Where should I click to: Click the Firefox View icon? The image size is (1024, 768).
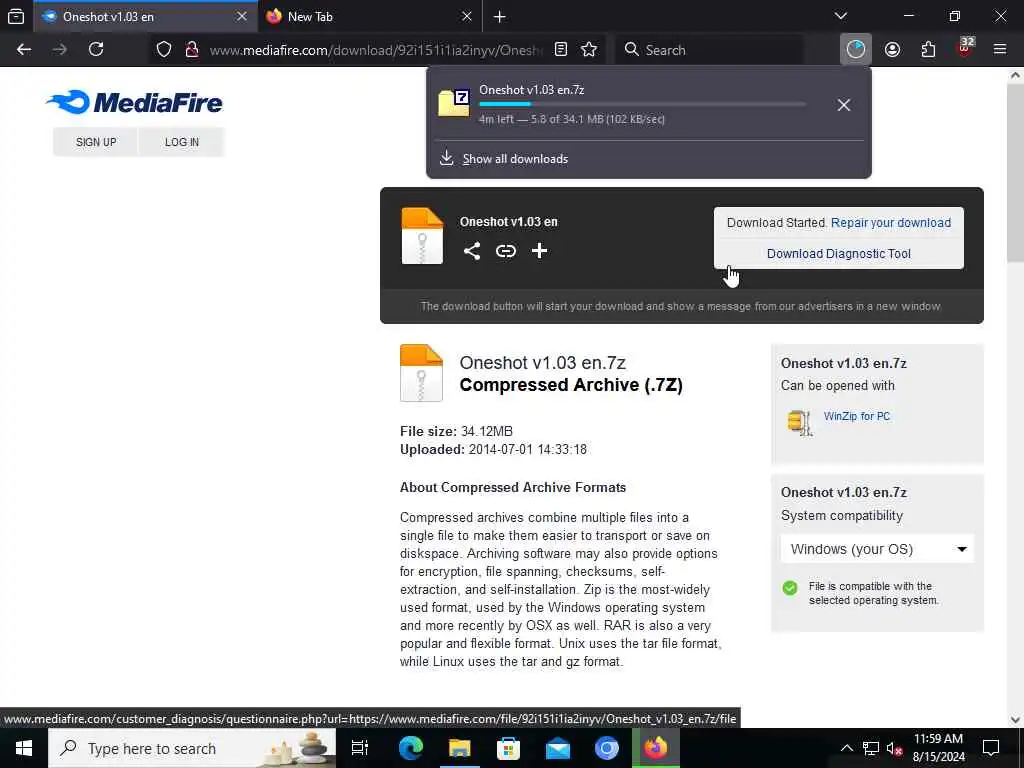click(16, 16)
